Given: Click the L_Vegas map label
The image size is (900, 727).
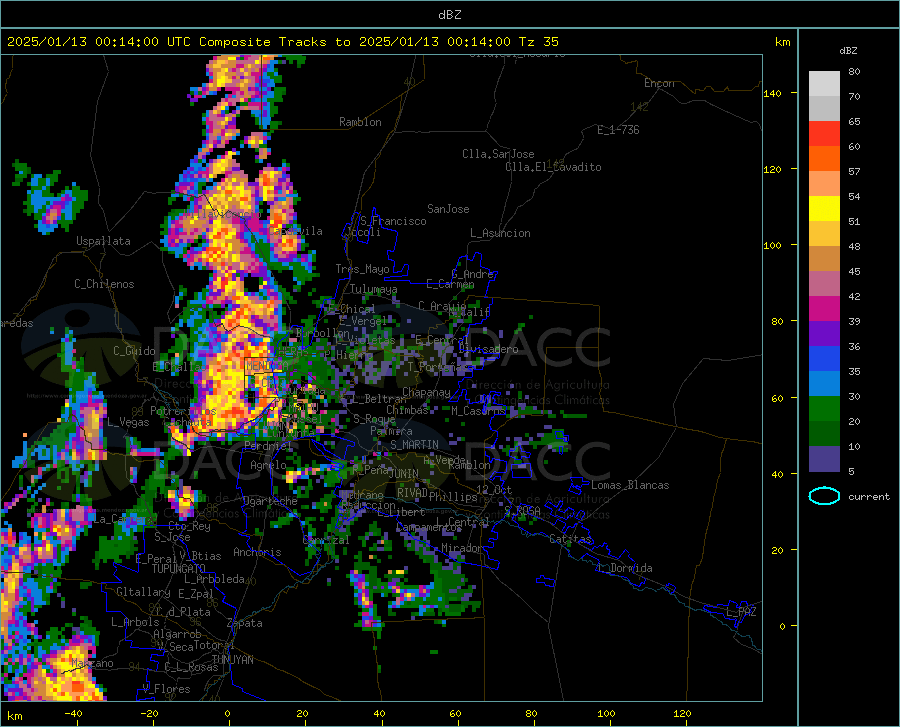Looking at the screenshot, I should coord(128,422).
